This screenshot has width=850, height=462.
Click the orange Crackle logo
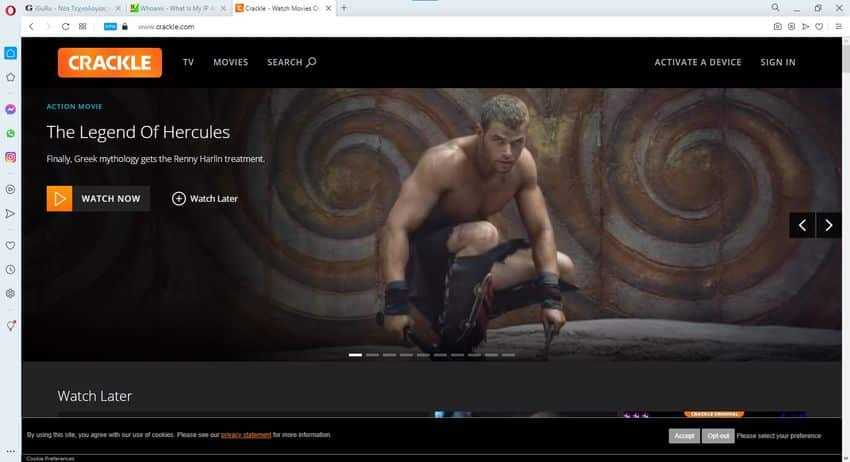point(110,62)
